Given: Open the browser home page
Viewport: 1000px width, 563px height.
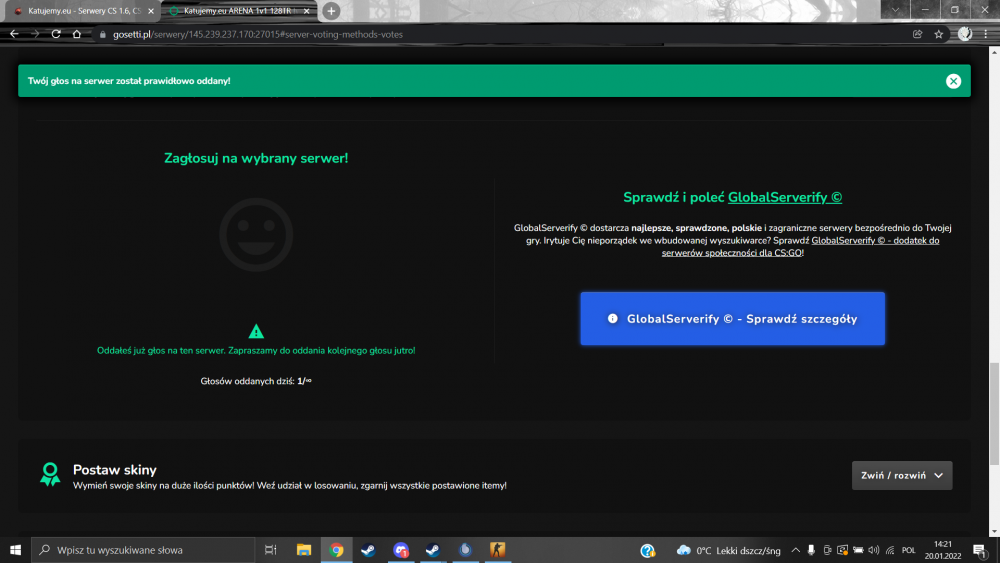Looking at the screenshot, I should 77,34.
